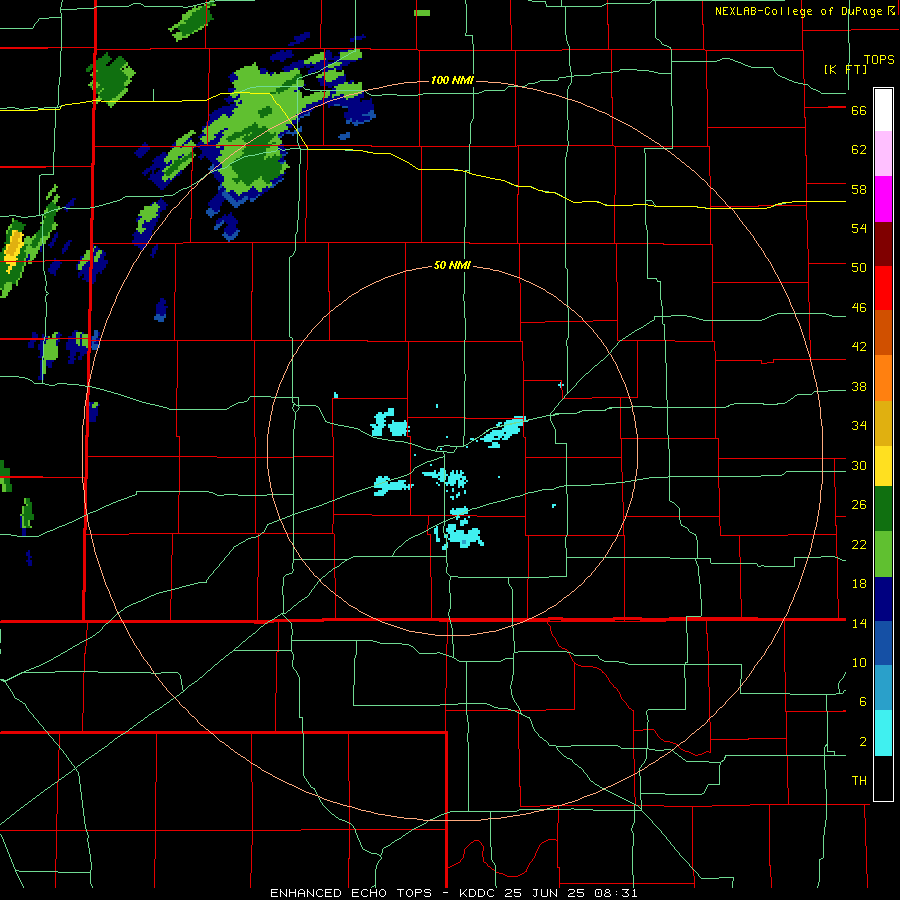Click the navy 18 kft legend swatch
The image size is (900, 900).
pos(883,599)
